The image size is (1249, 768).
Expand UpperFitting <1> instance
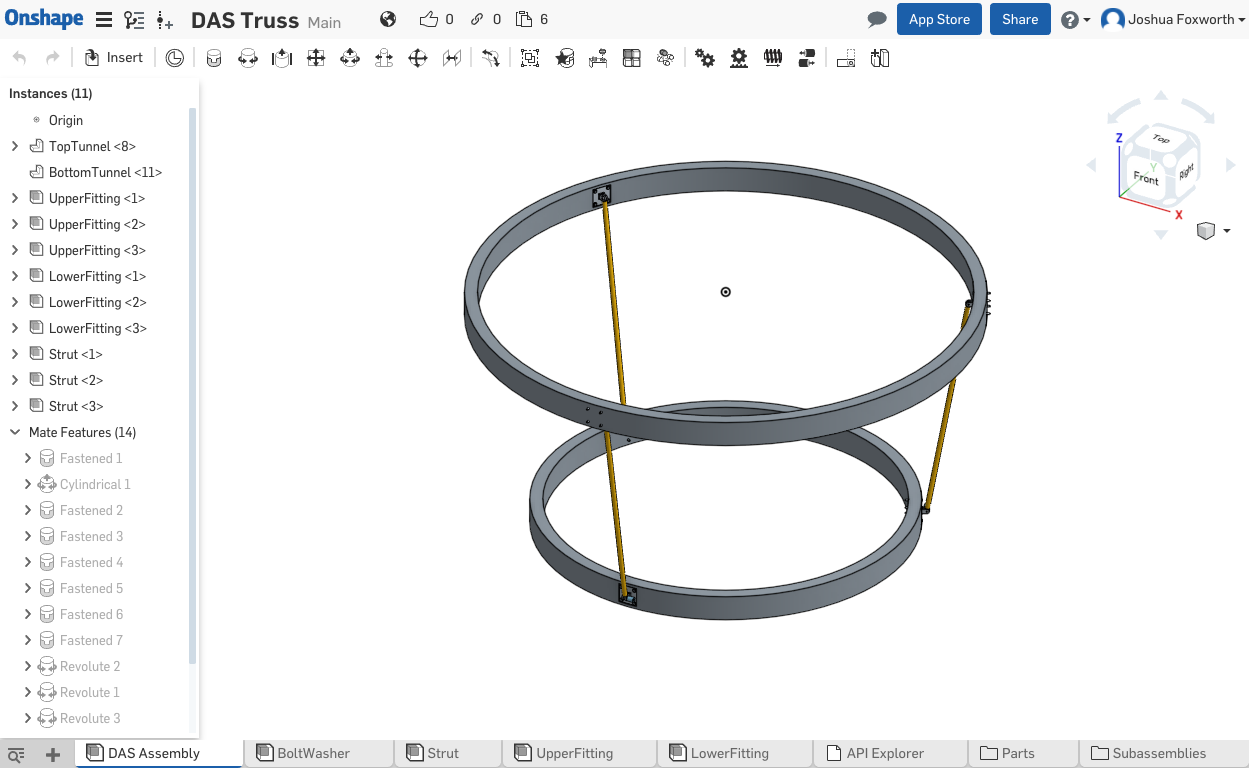pos(15,198)
